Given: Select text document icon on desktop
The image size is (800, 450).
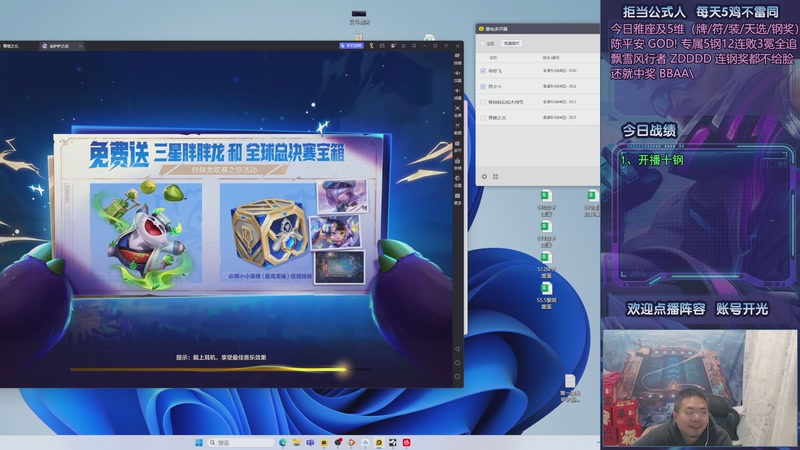Looking at the screenshot, I should coord(570,388).
